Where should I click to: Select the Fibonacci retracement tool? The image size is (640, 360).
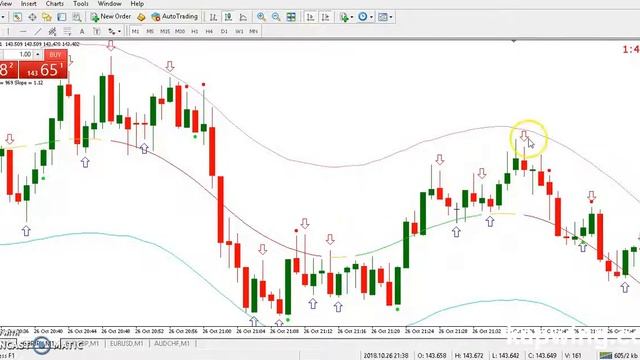(67, 31)
